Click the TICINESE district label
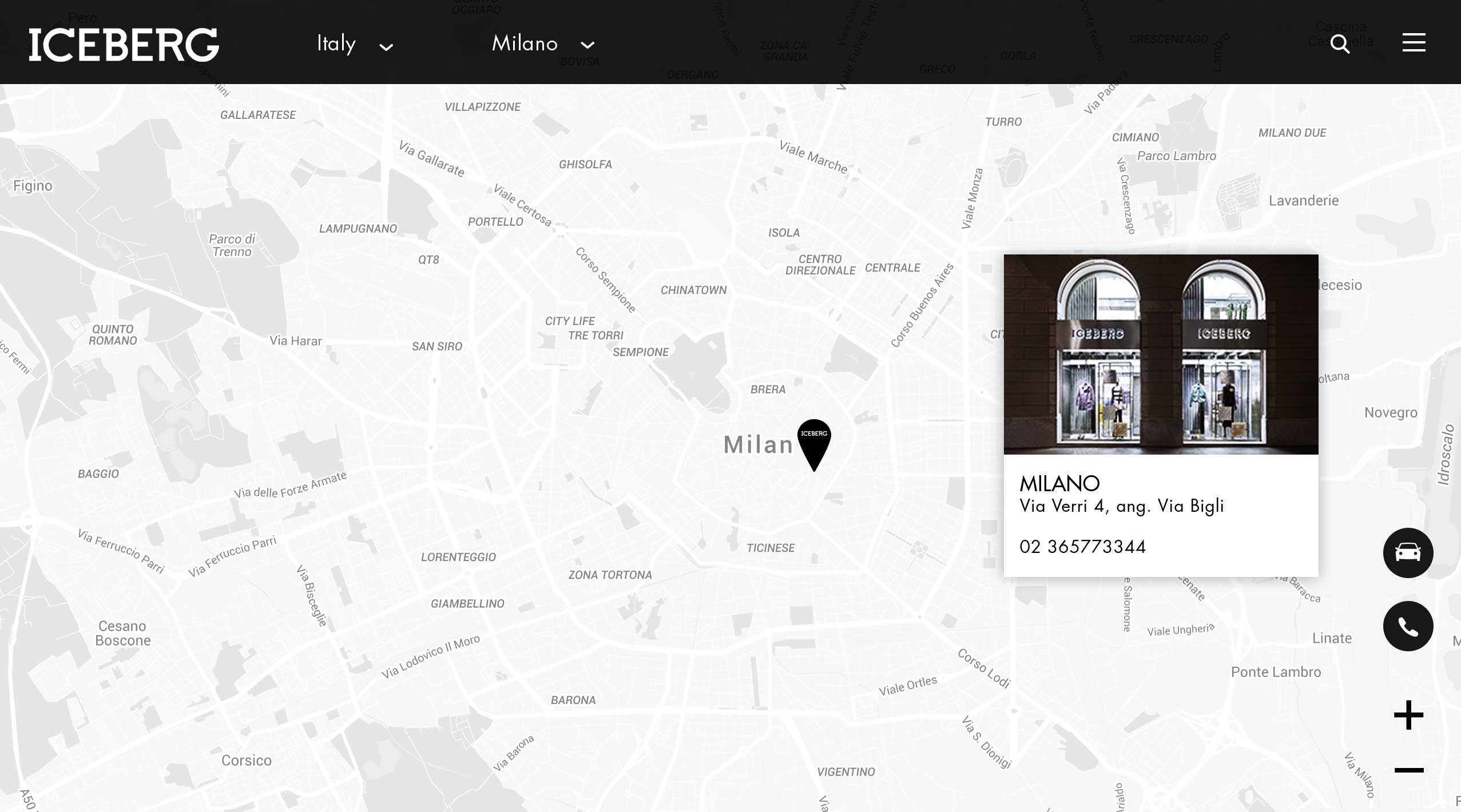 coord(771,548)
